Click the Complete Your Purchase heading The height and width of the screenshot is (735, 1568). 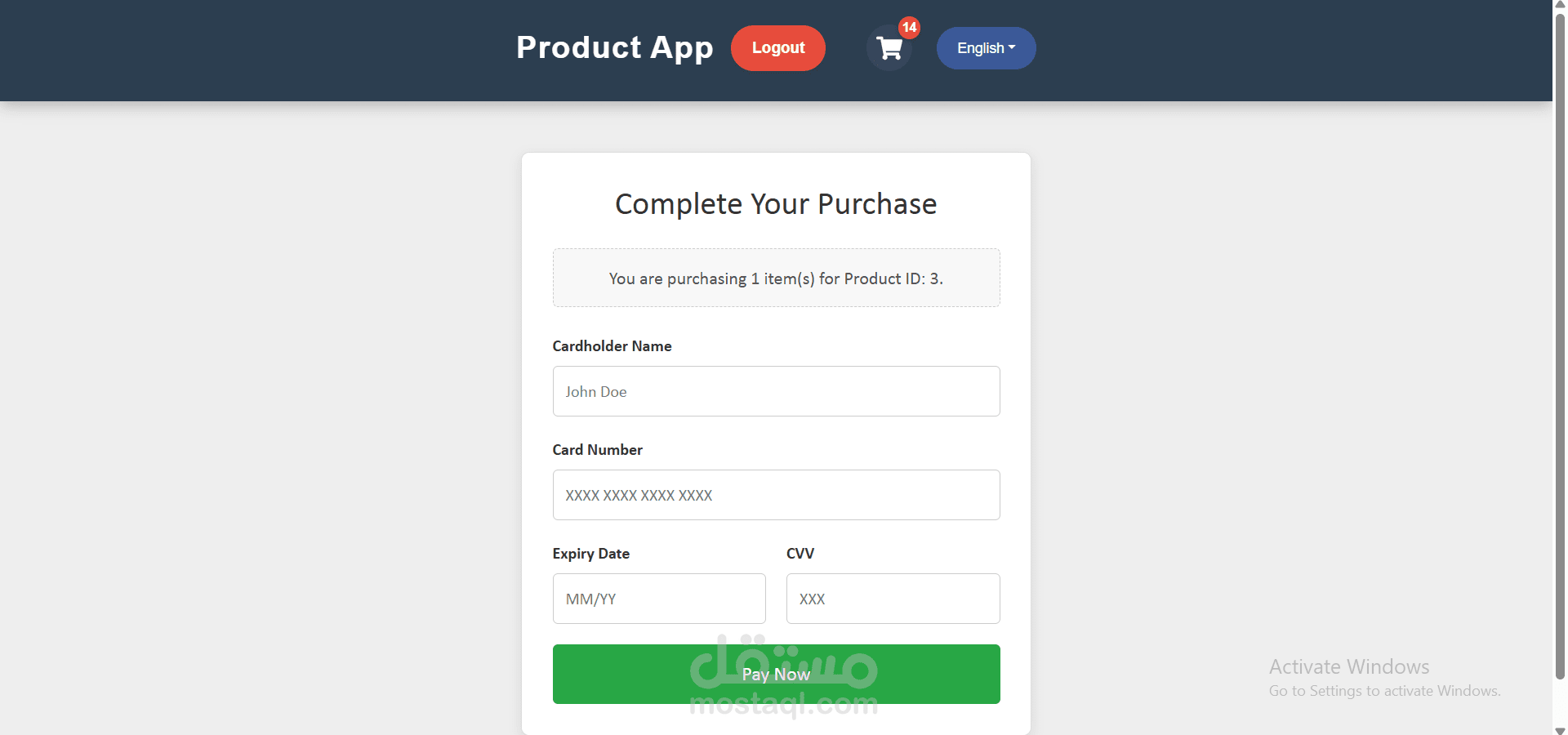coord(776,204)
